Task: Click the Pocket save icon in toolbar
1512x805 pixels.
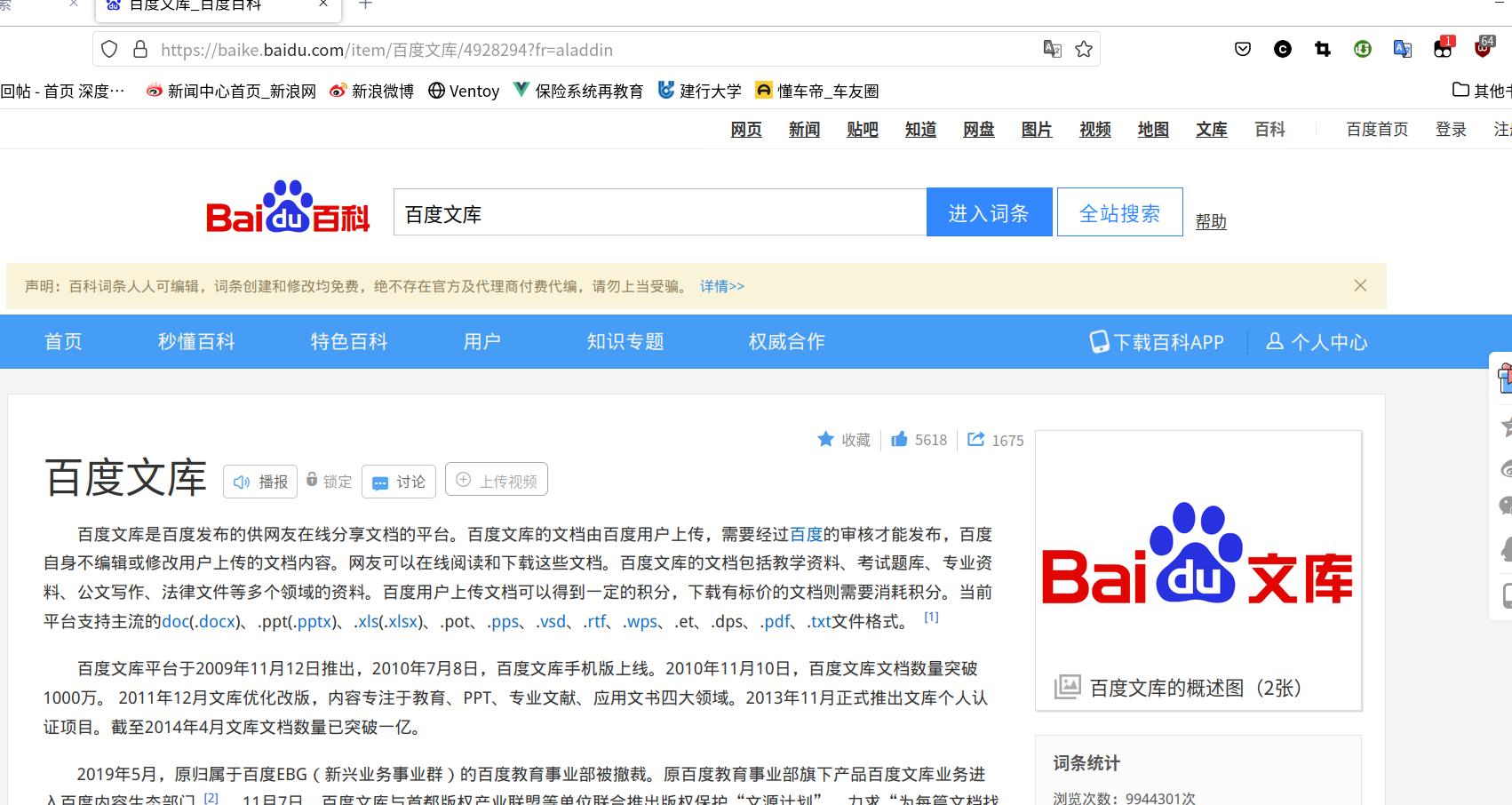Action: point(1242,50)
